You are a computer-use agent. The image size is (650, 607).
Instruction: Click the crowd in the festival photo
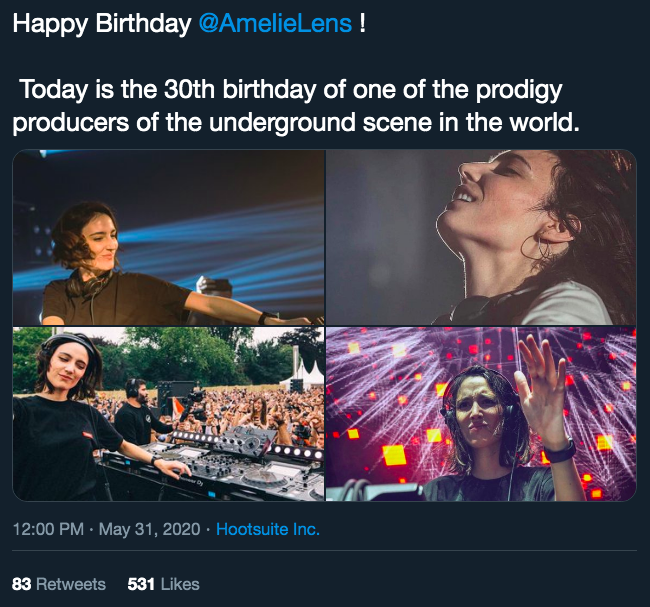click(x=250, y=405)
